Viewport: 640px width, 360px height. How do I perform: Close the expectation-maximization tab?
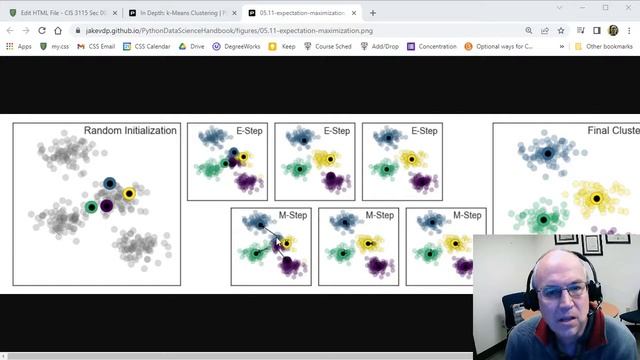click(x=354, y=13)
